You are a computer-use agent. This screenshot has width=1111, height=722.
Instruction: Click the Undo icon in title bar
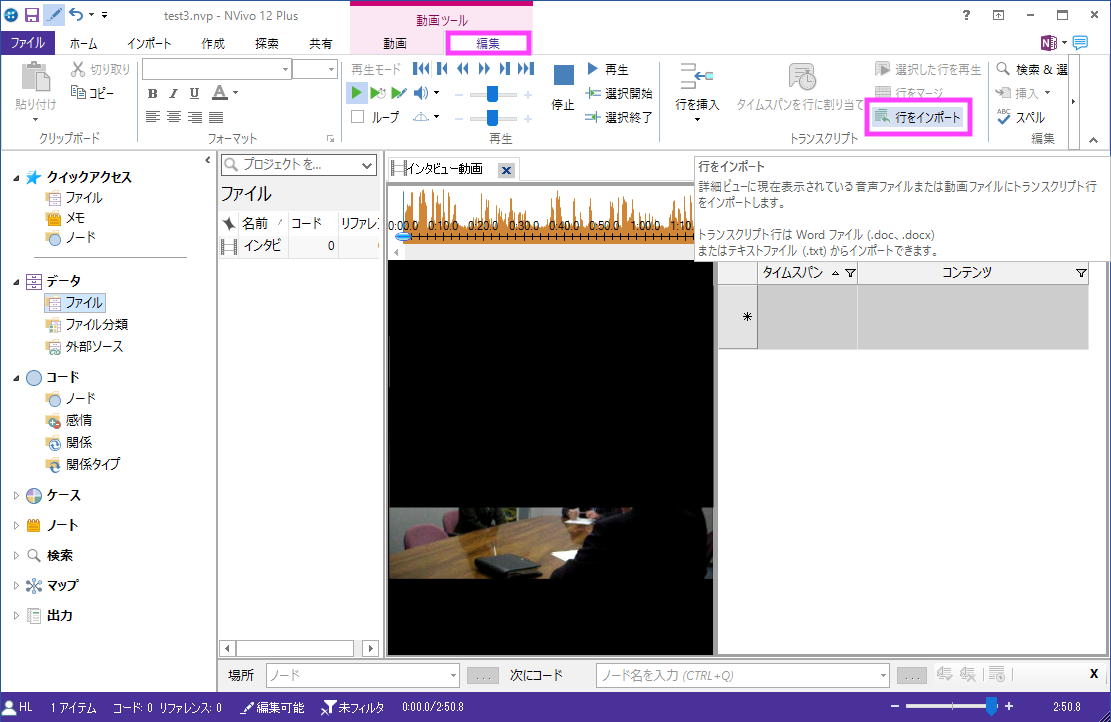(75, 15)
